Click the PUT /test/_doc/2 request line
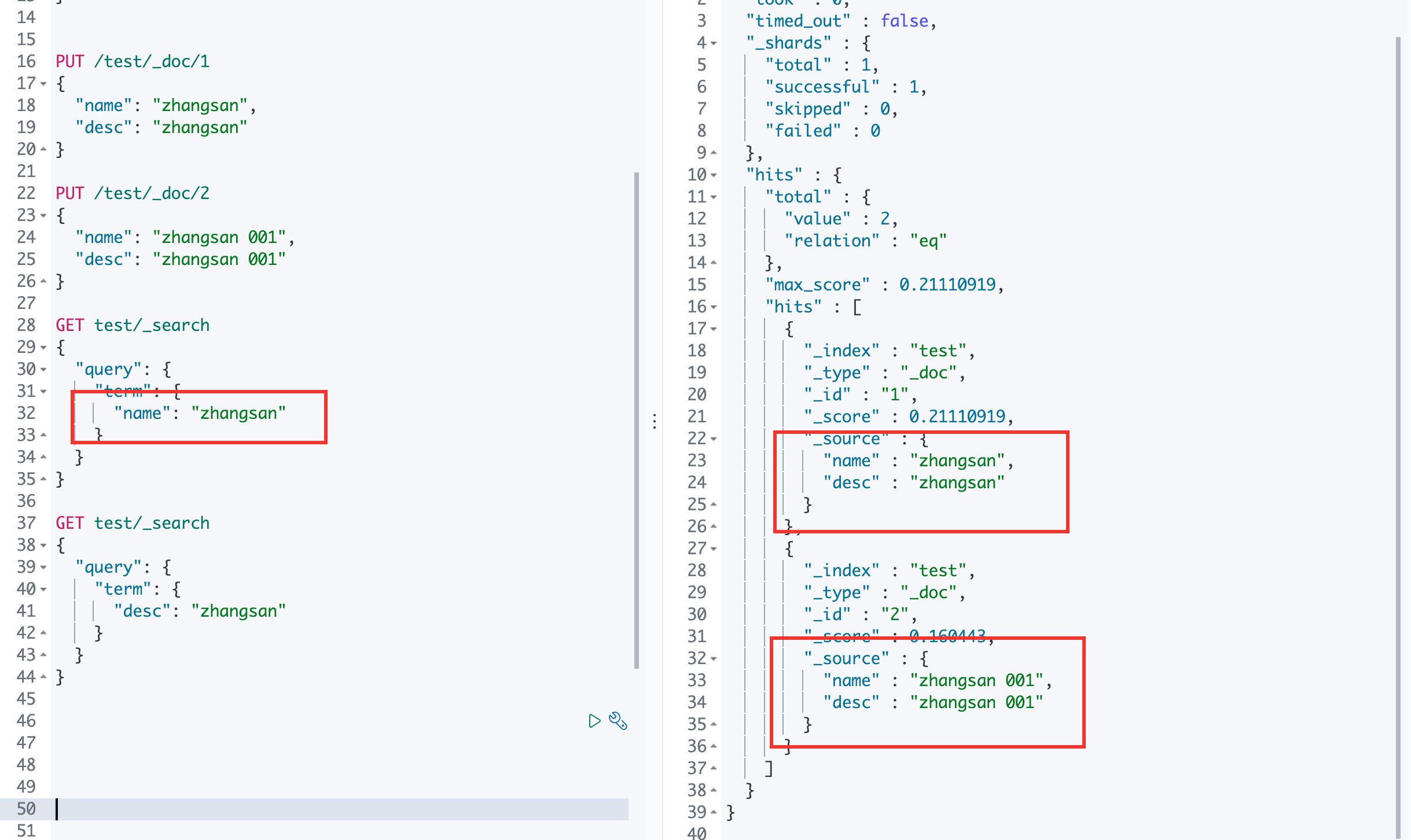 [x=133, y=193]
